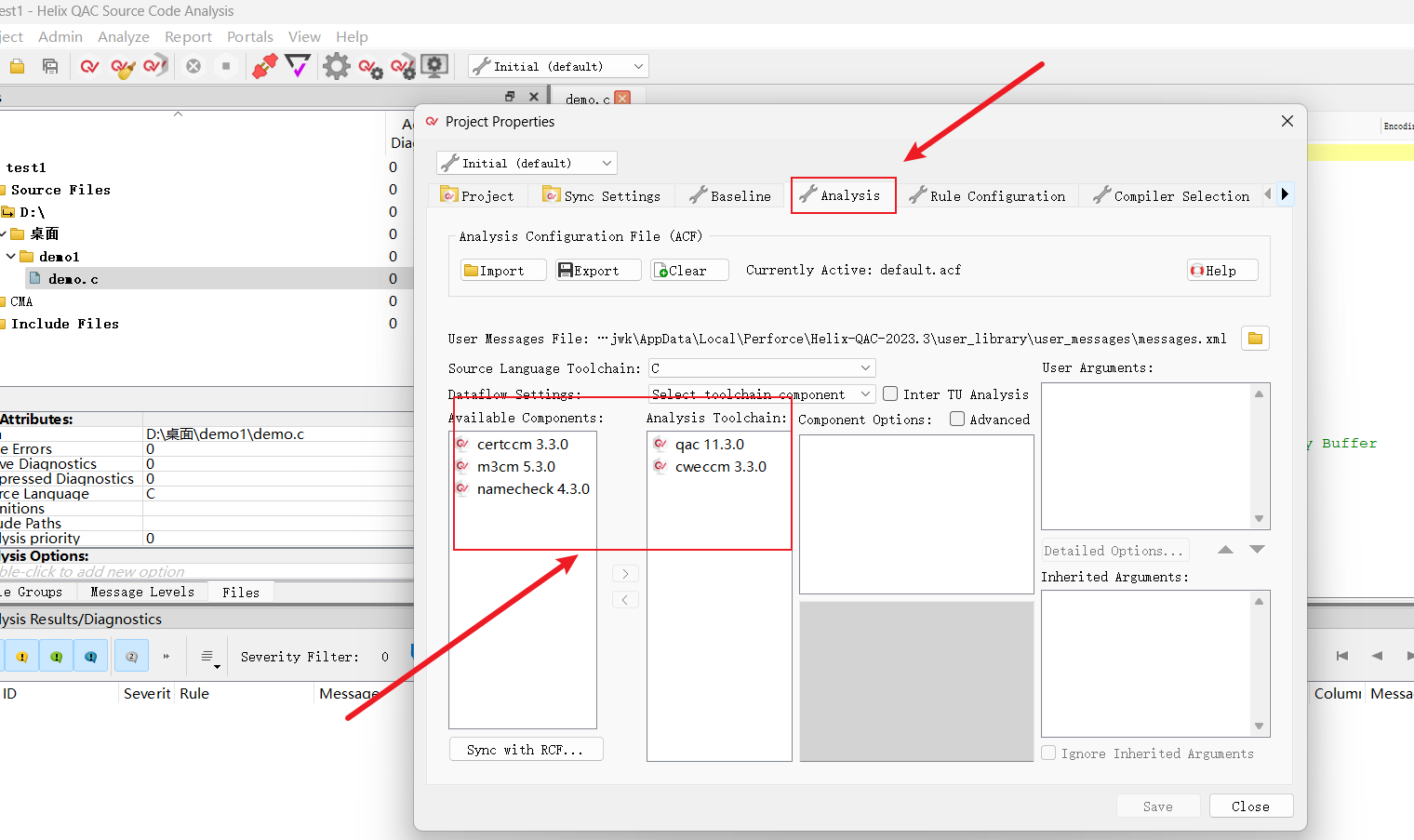Collapse the demo1 folder tree node
Screen dimensions: 1414x840
pos(10,256)
